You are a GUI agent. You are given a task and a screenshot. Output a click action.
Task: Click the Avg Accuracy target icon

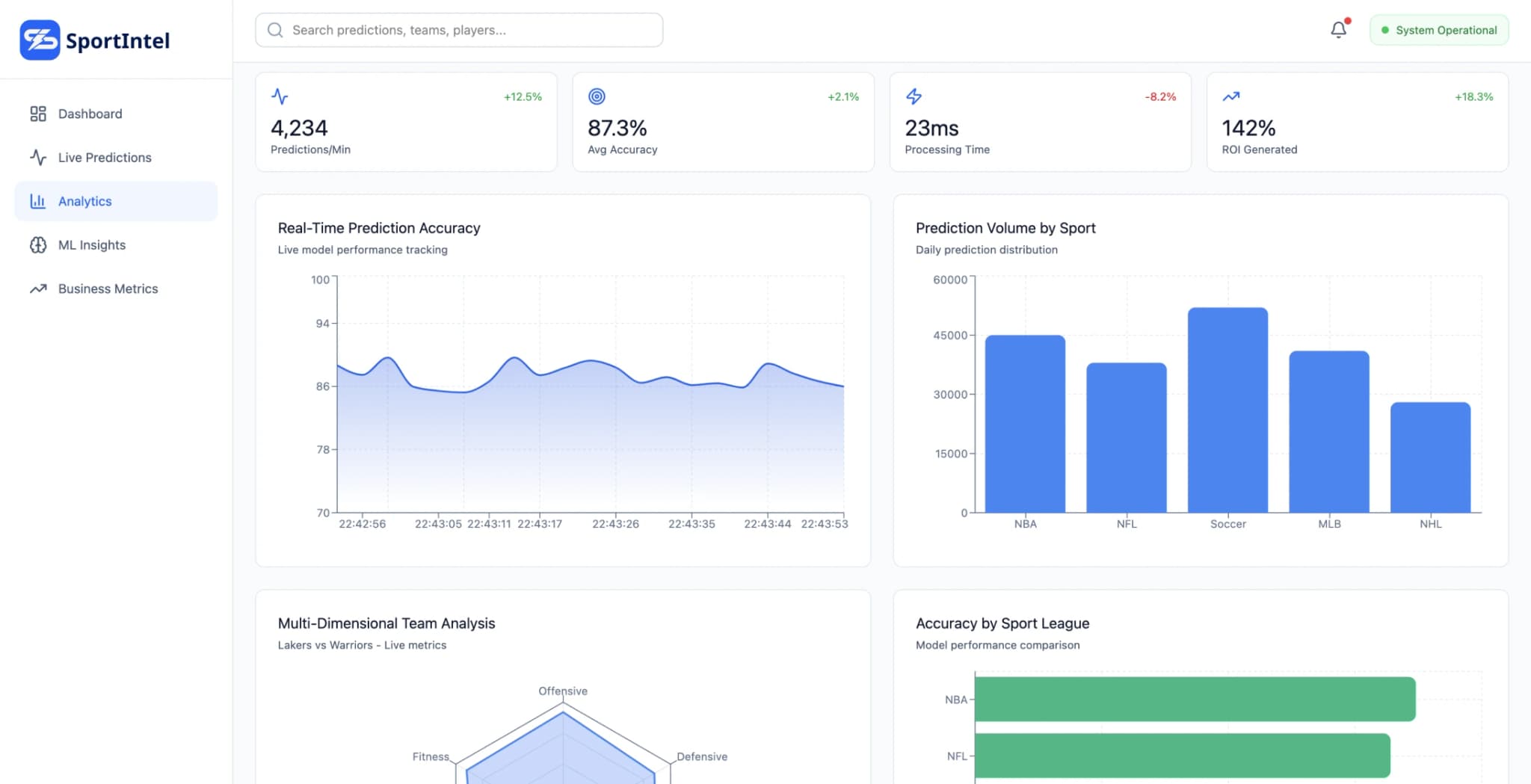coord(597,96)
